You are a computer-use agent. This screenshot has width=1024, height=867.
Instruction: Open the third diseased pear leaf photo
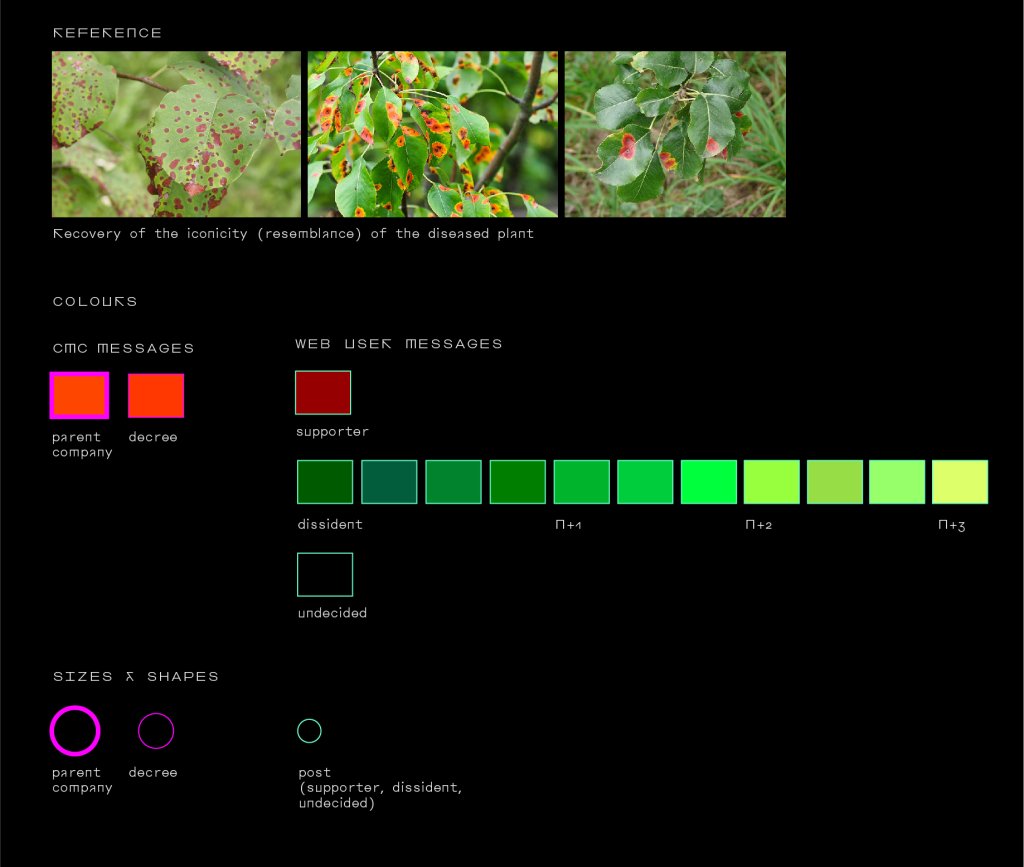click(x=675, y=134)
